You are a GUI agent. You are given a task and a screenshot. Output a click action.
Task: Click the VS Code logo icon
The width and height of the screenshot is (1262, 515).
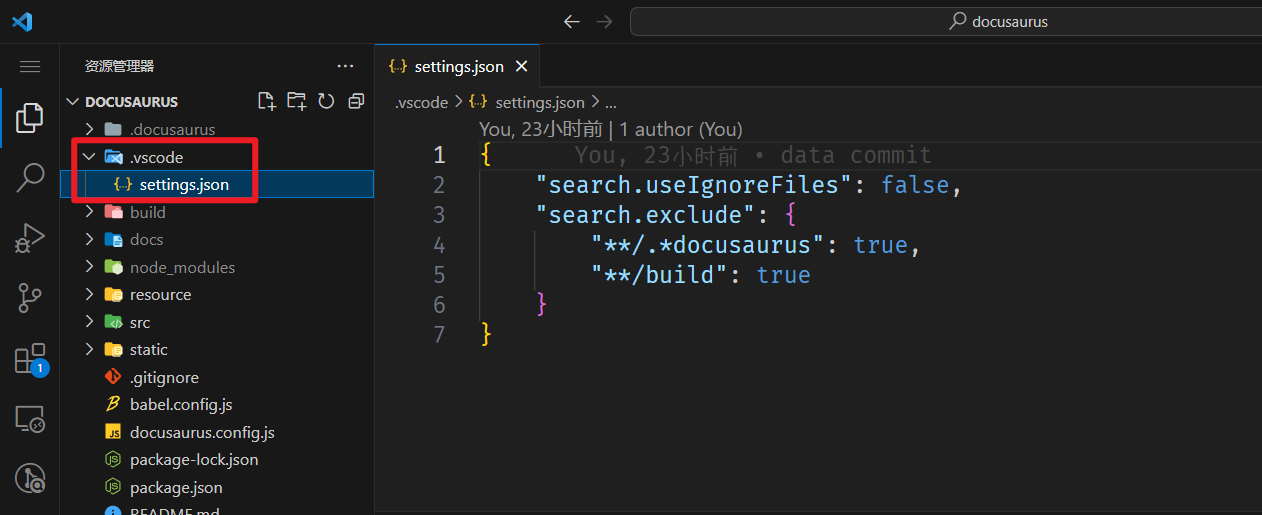point(22,21)
